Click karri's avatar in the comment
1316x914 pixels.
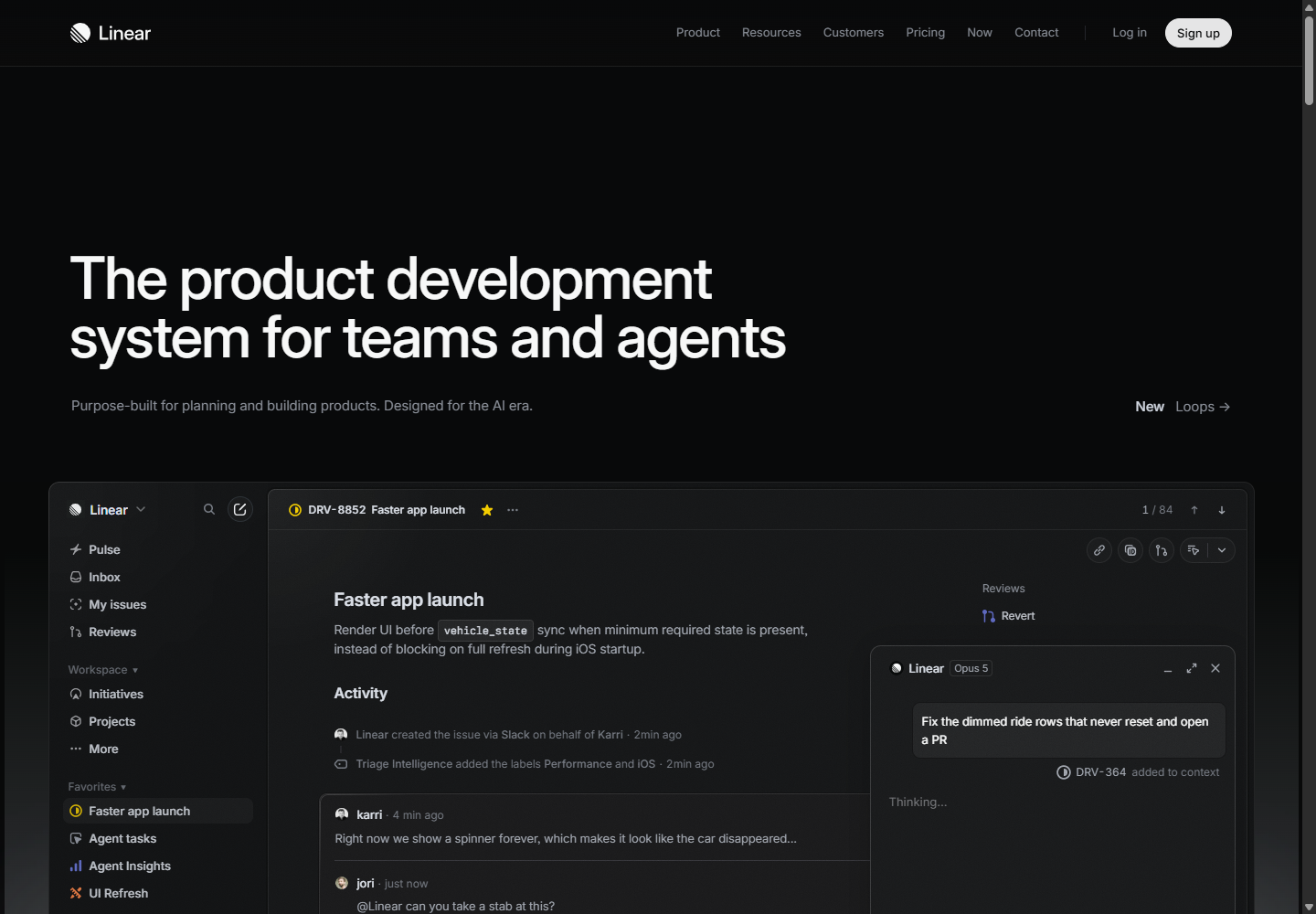[x=342, y=814]
